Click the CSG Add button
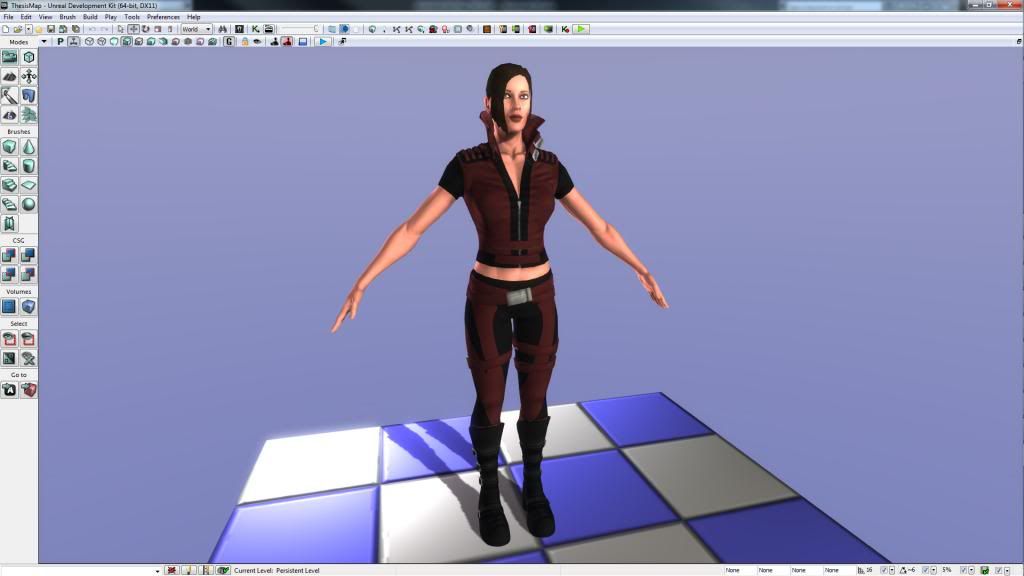This screenshot has height=576, width=1024. pyautogui.click(x=10, y=256)
